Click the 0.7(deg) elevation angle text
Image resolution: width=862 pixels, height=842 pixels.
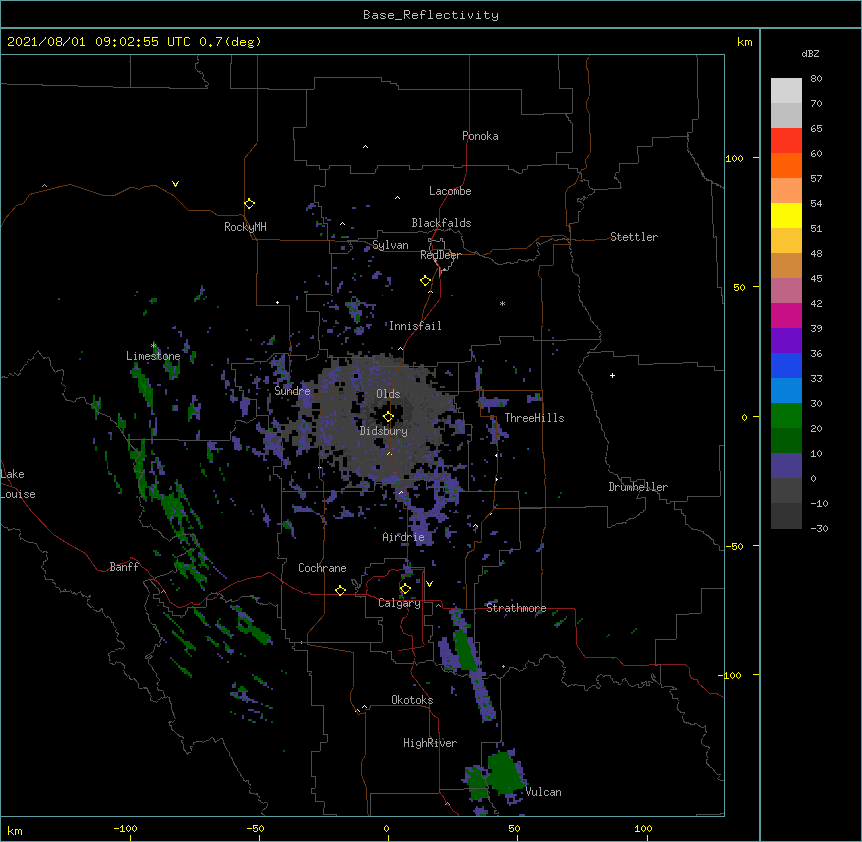pyautogui.click(x=230, y=42)
